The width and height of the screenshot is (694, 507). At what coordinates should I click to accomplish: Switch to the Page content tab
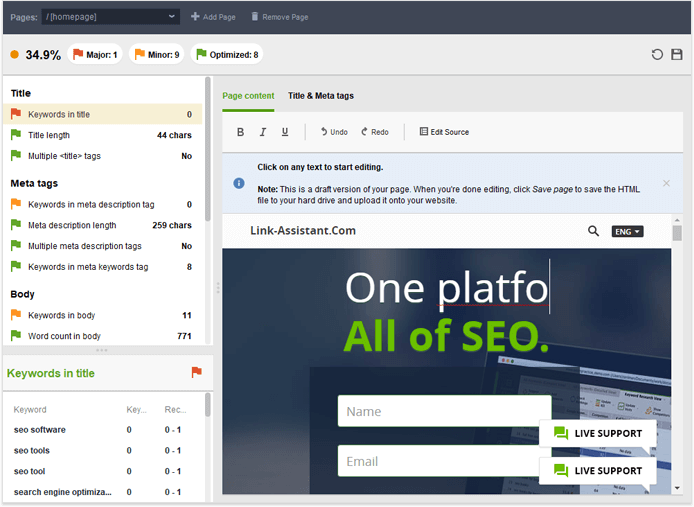click(248, 96)
